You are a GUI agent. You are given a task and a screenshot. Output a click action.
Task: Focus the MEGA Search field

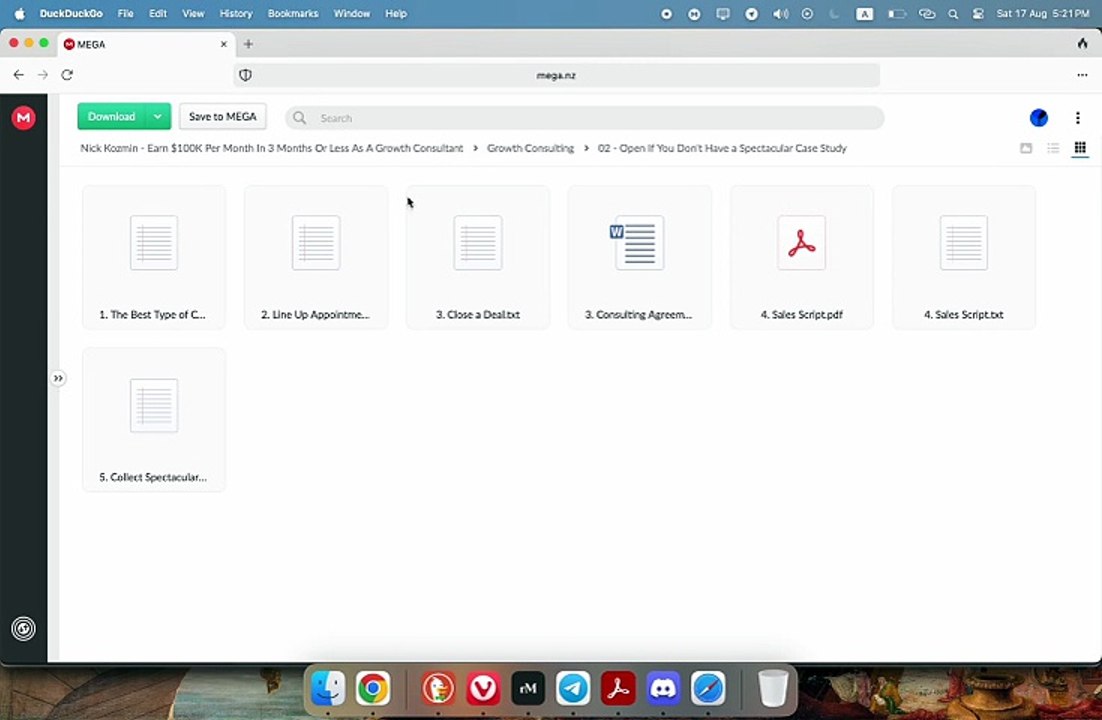[585, 118]
